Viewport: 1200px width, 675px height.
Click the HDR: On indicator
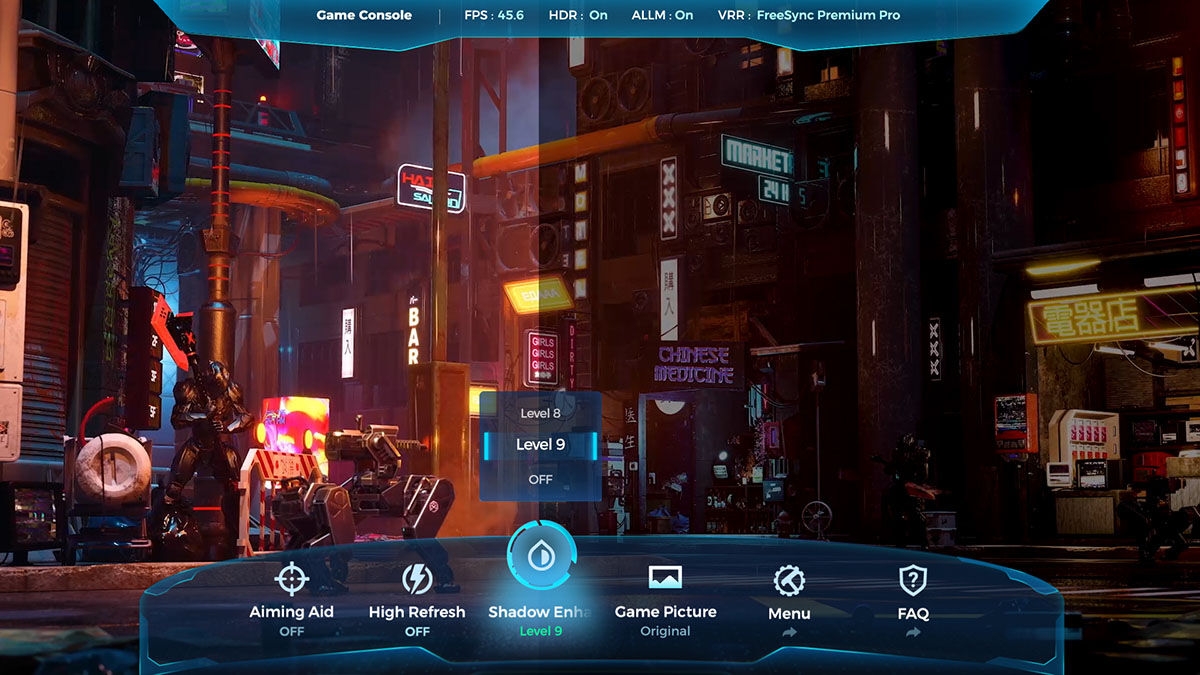578,16
